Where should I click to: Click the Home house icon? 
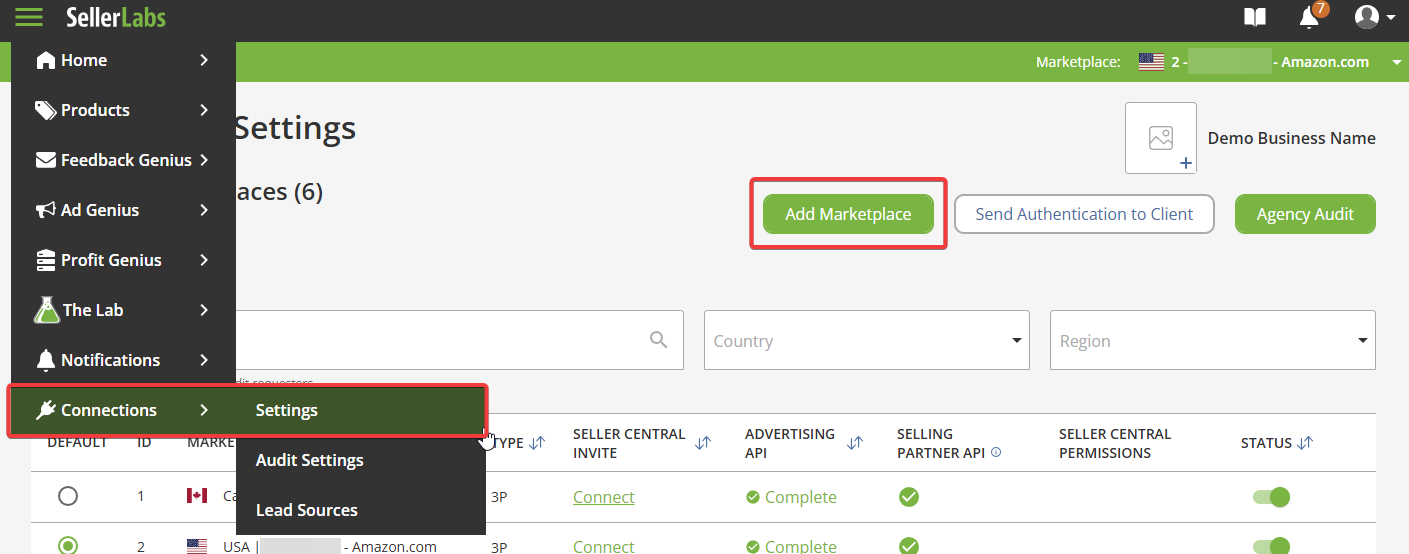[x=46, y=60]
